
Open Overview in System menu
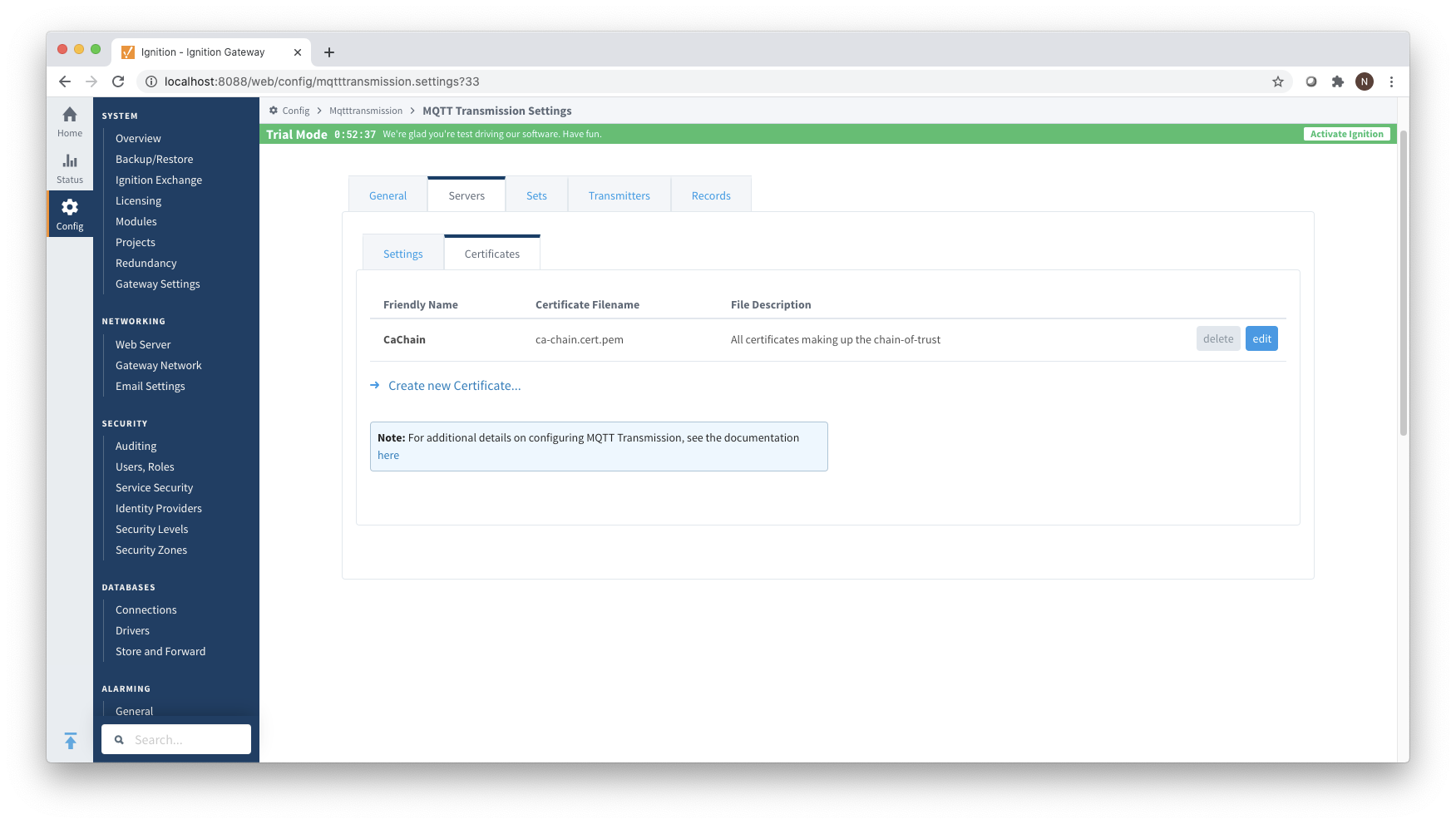138,138
